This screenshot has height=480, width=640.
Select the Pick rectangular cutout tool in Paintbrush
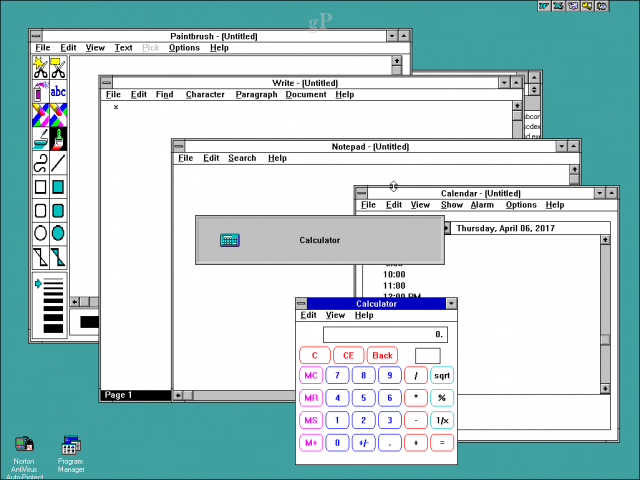[58, 68]
